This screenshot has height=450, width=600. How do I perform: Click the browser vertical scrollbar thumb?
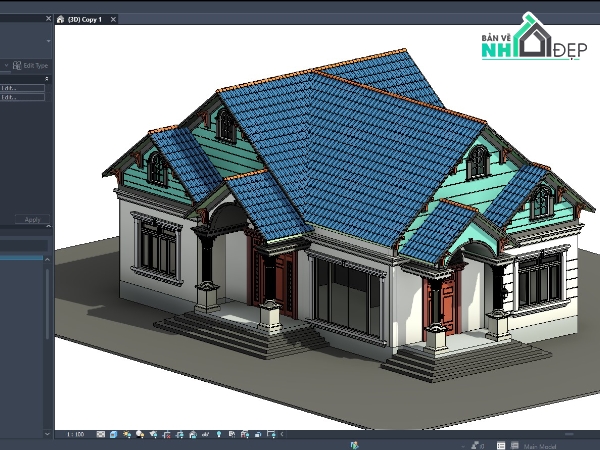click(47, 304)
